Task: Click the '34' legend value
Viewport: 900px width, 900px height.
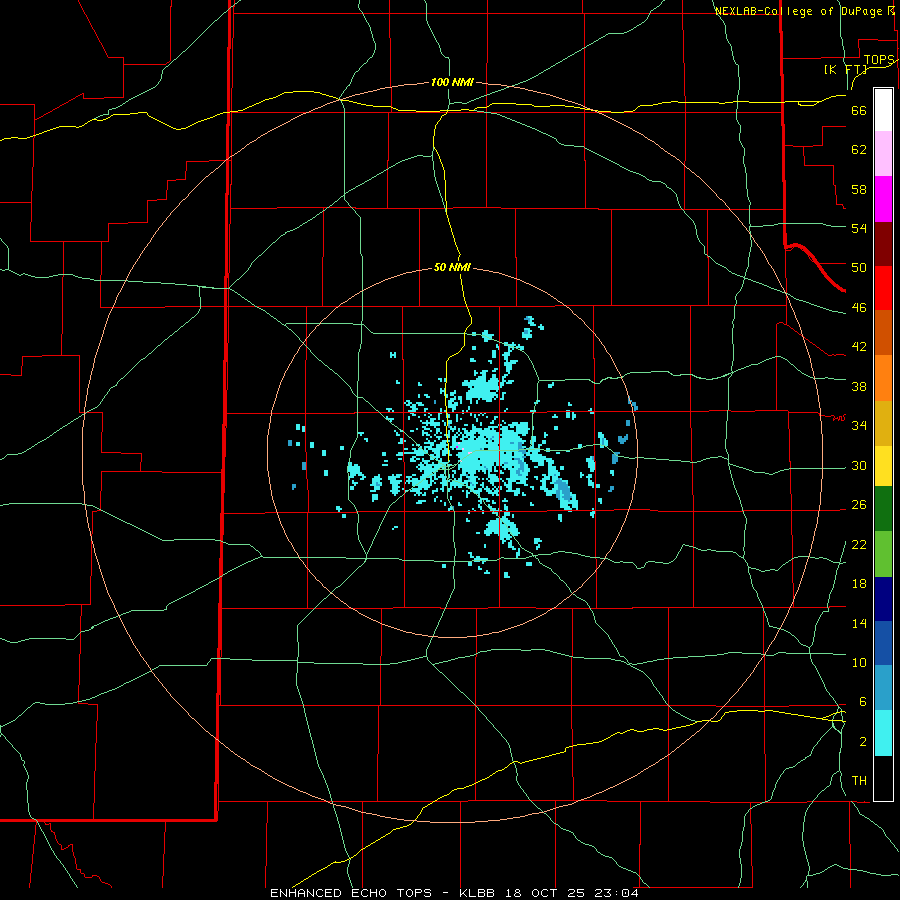Action: pyautogui.click(x=859, y=426)
